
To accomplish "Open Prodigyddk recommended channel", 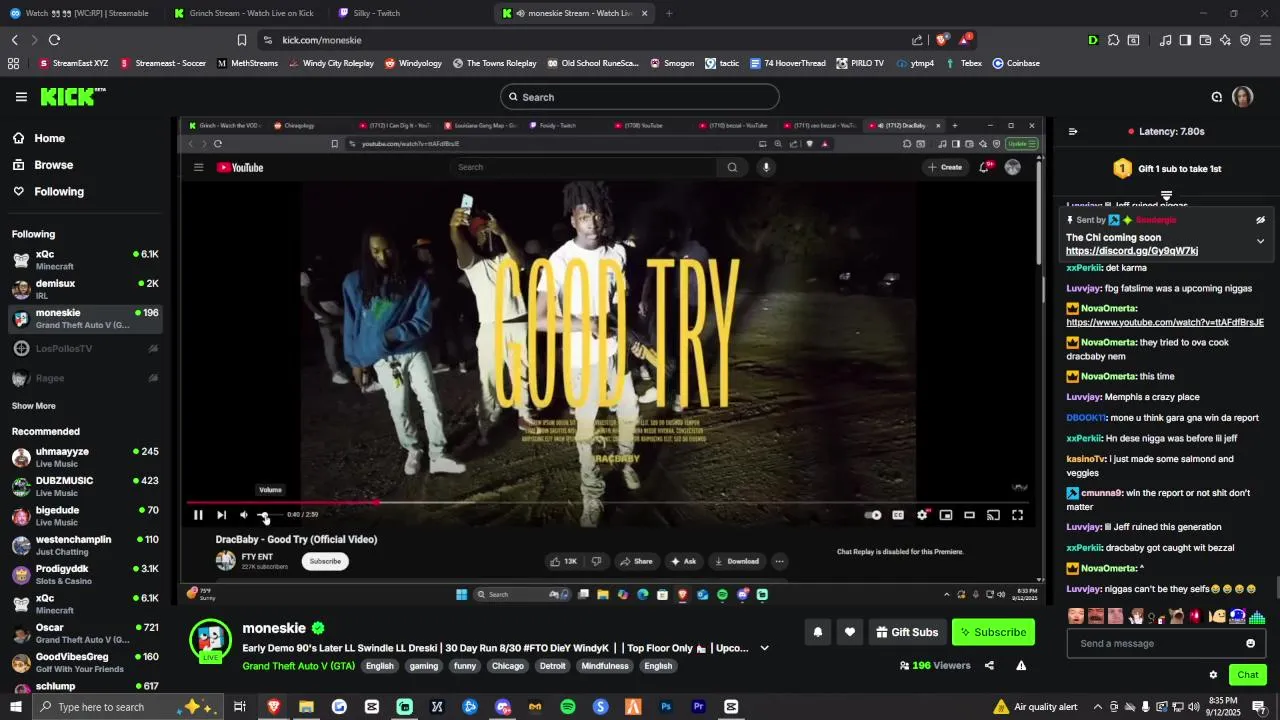I will click(x=85, y=574).
